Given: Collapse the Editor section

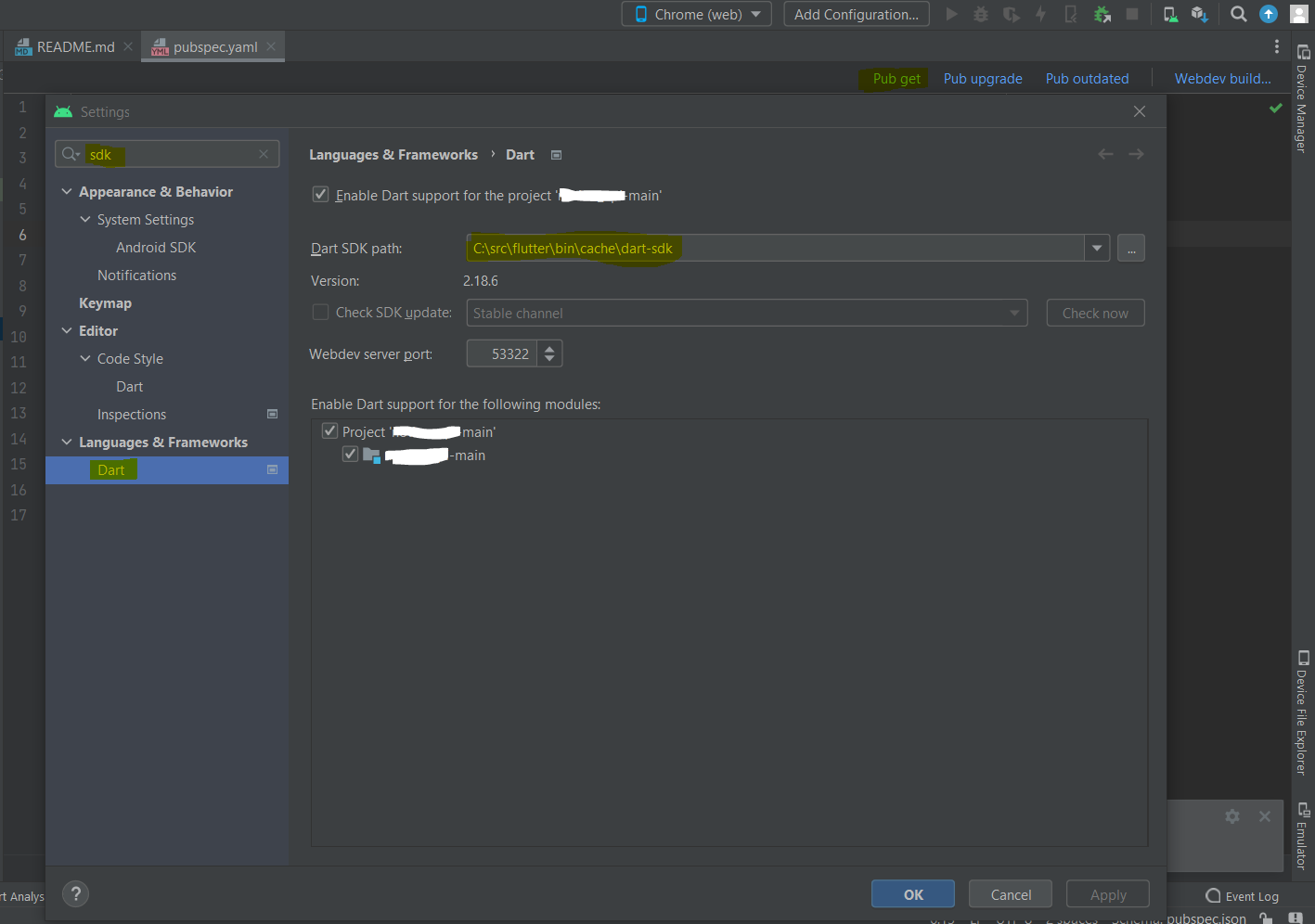Looking at the screenshot, I should tap(67, 330).
